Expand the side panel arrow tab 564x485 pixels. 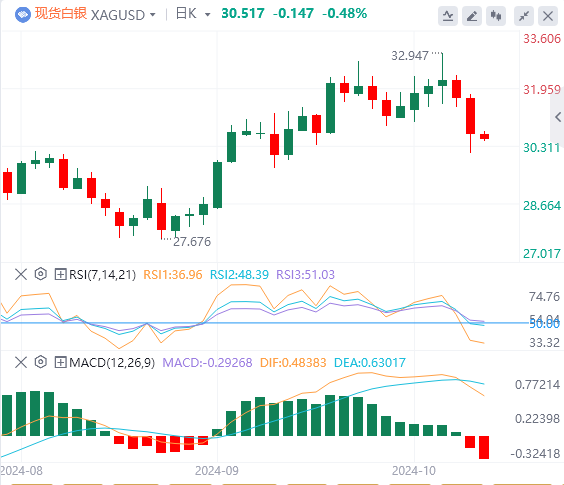pyautogui.click(x=558, y=117)
